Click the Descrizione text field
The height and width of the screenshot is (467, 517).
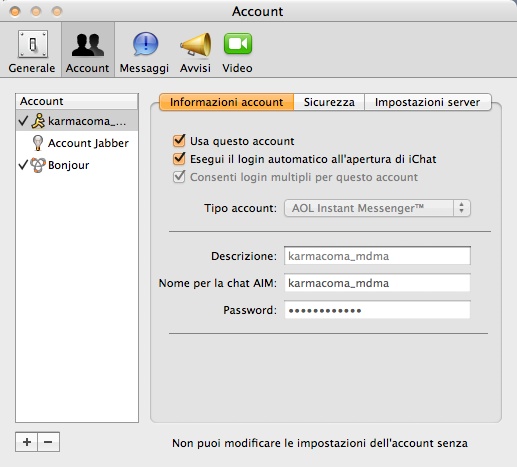377,256
